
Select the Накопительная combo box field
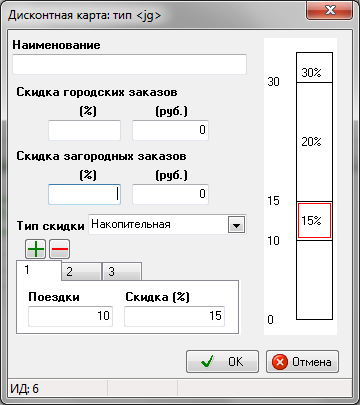coord(167,224)
